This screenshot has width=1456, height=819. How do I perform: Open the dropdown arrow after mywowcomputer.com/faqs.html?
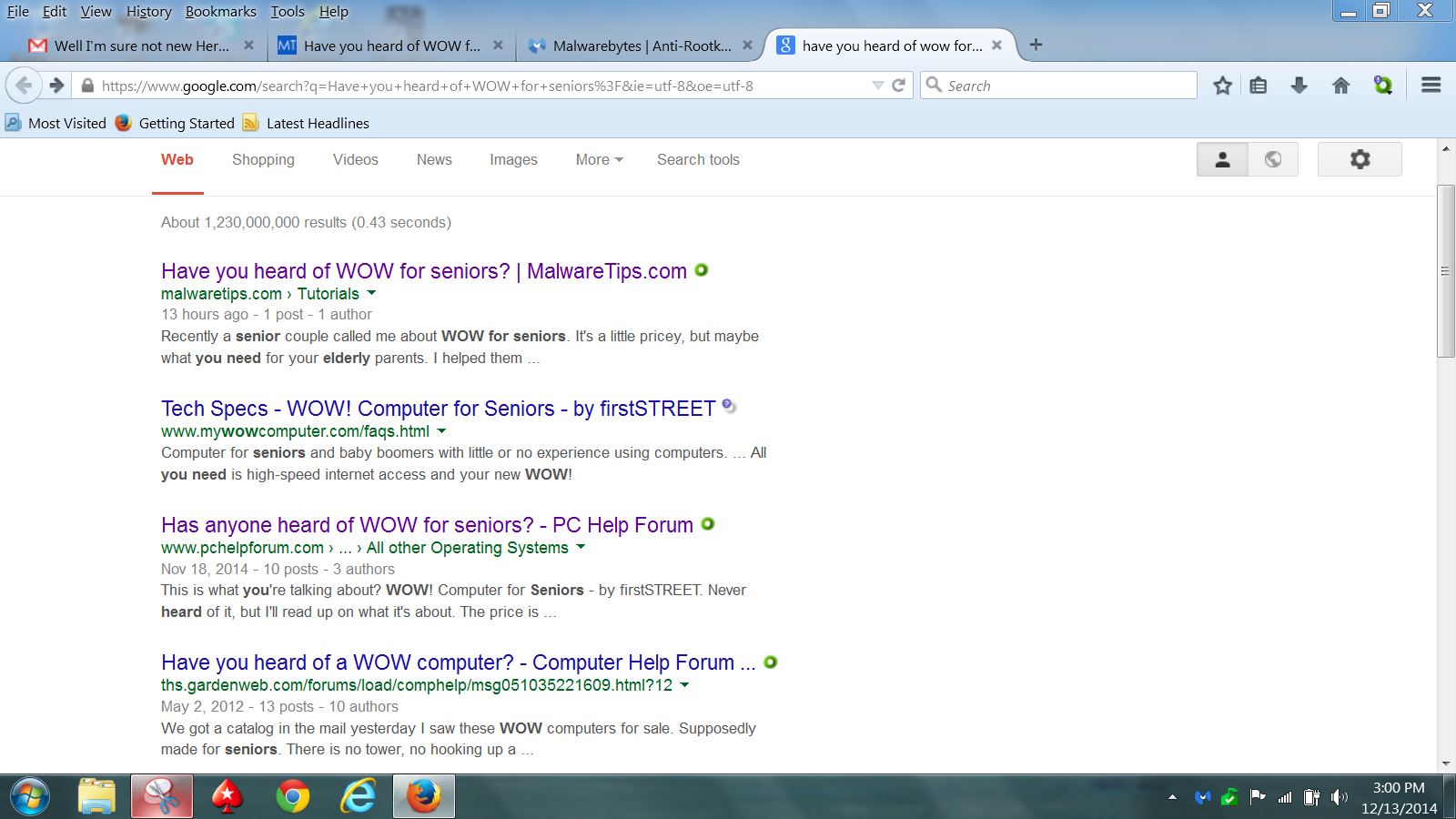441,430
